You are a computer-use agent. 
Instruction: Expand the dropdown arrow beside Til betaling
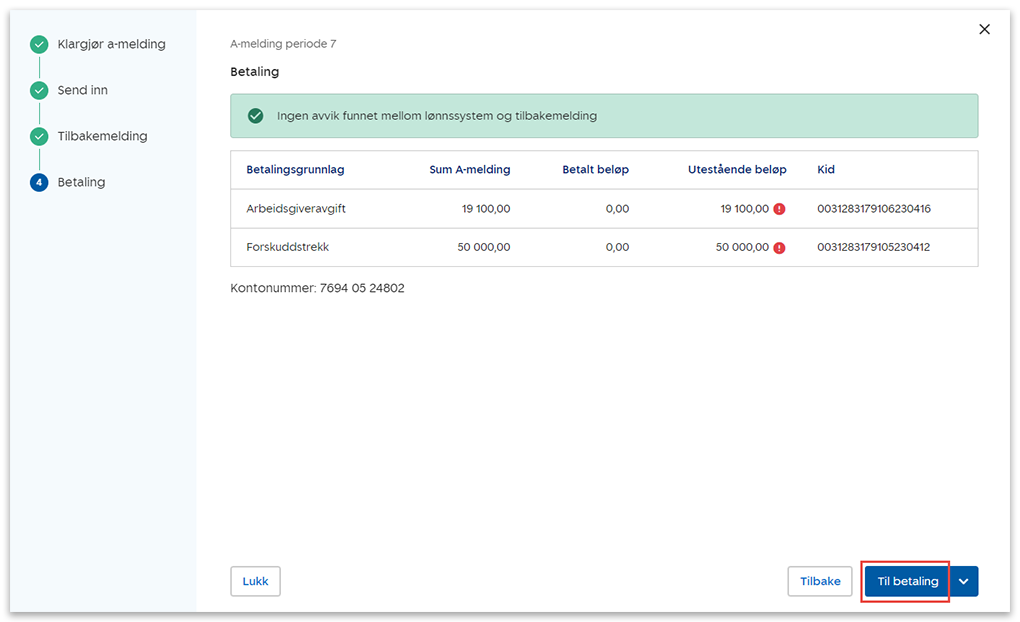(964, 581)
